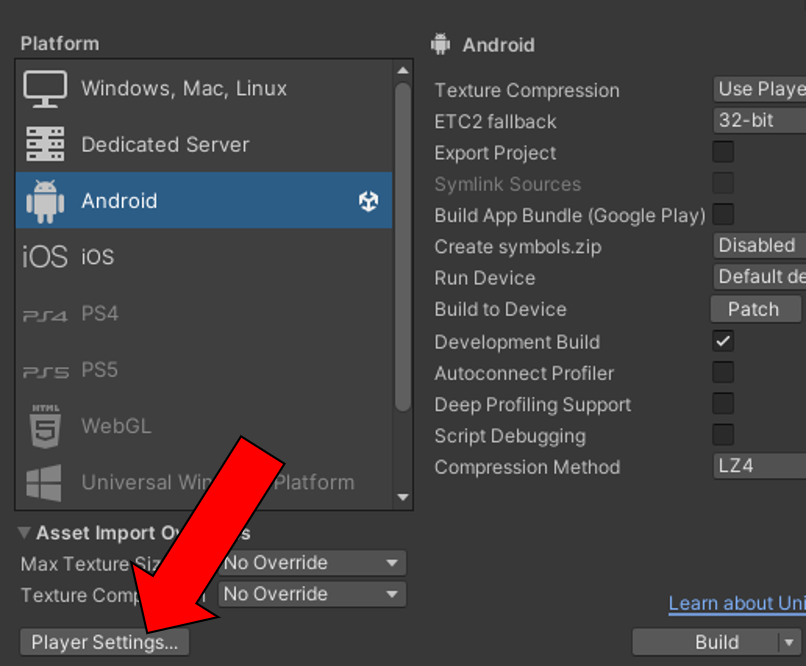Follow the Learn about Unity link
This screenshot has height=666, width=806.
pyautogui.click(x=735, y=603)
